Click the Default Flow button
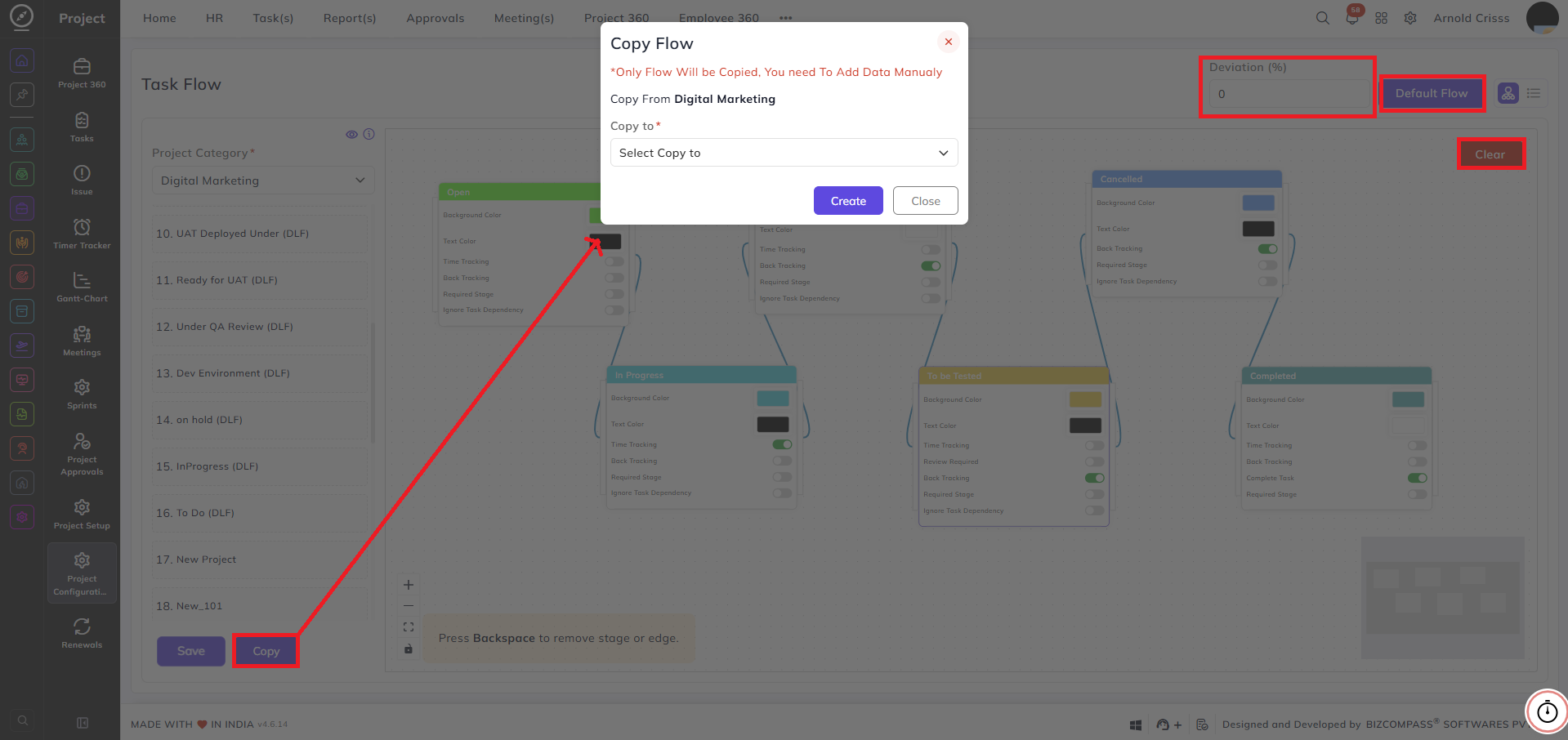 (1431, 93)
